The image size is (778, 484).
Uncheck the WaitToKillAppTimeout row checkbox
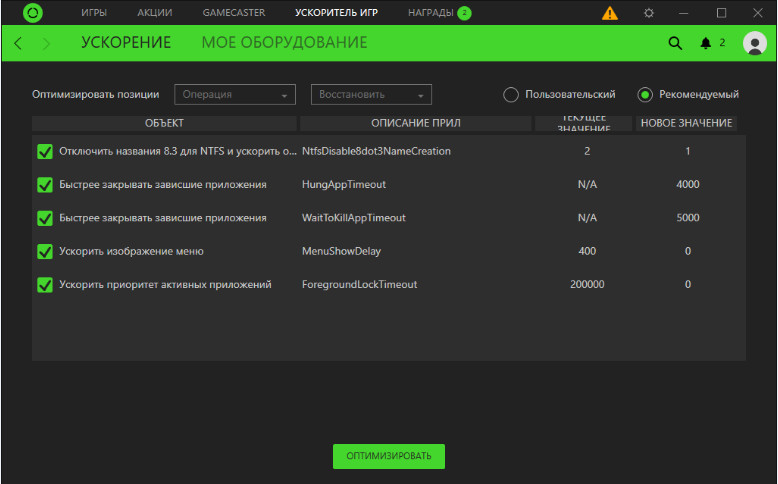coord(45,218)
